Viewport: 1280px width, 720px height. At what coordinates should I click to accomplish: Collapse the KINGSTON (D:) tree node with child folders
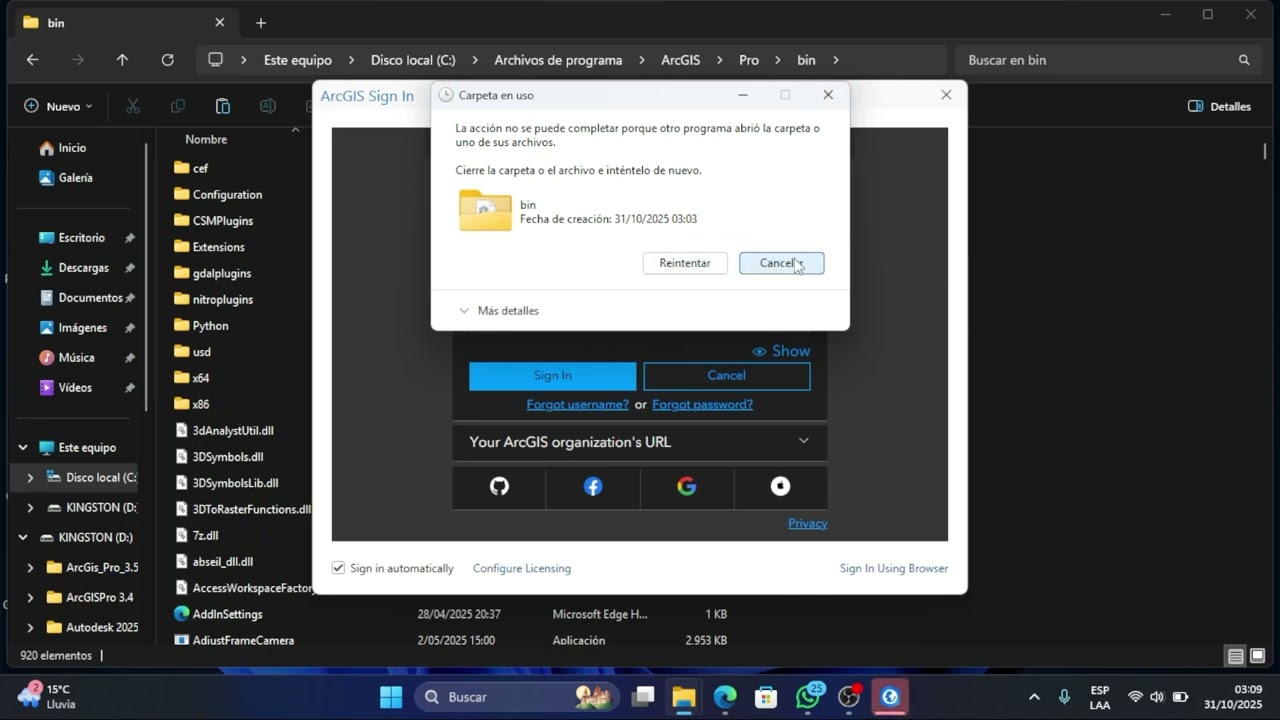tap(23, 538)
